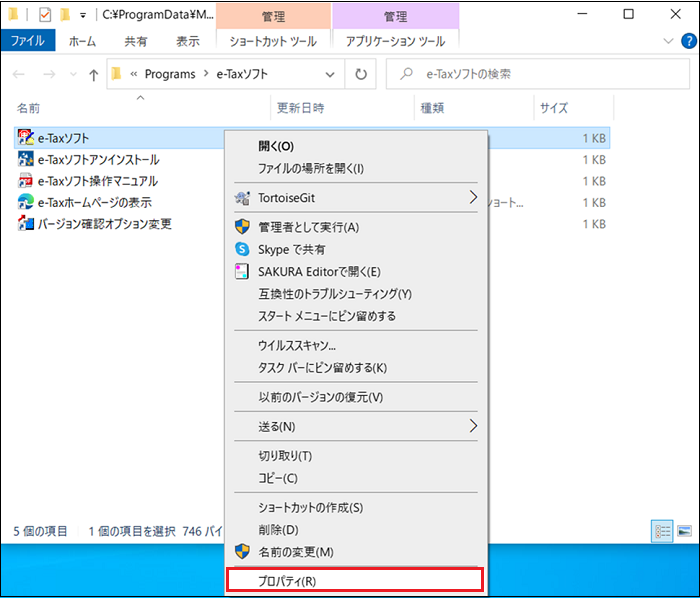Click the e-Taxソフト操作マニュアル PDF icon
This screenshot has width=700, height=598.
tap(26, 181)
